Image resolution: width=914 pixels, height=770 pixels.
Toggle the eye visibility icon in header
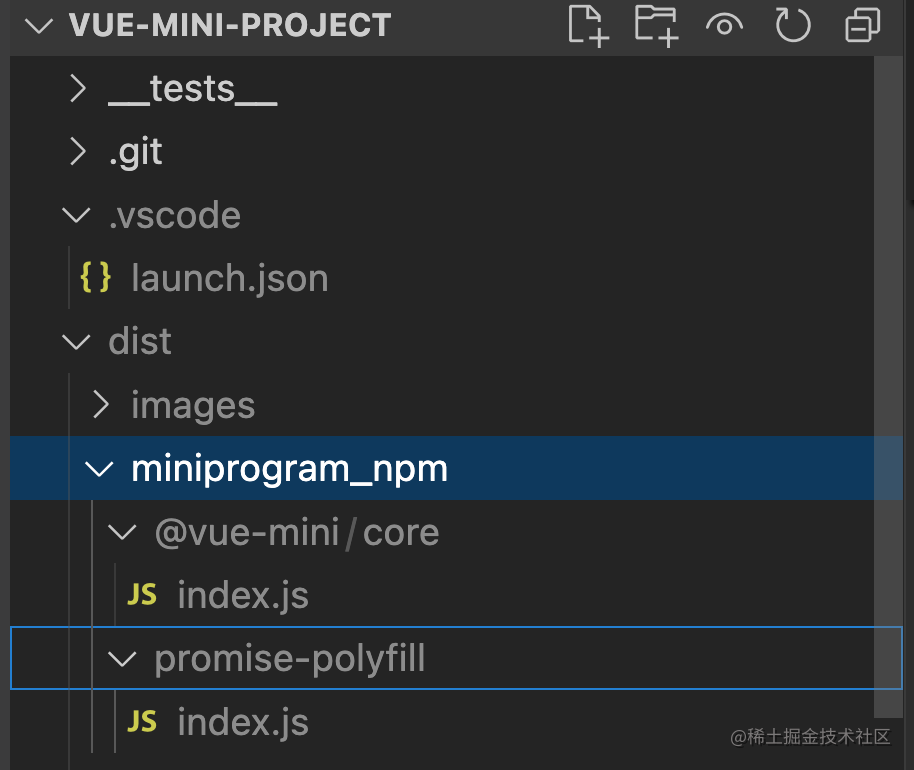click(724, 26)
